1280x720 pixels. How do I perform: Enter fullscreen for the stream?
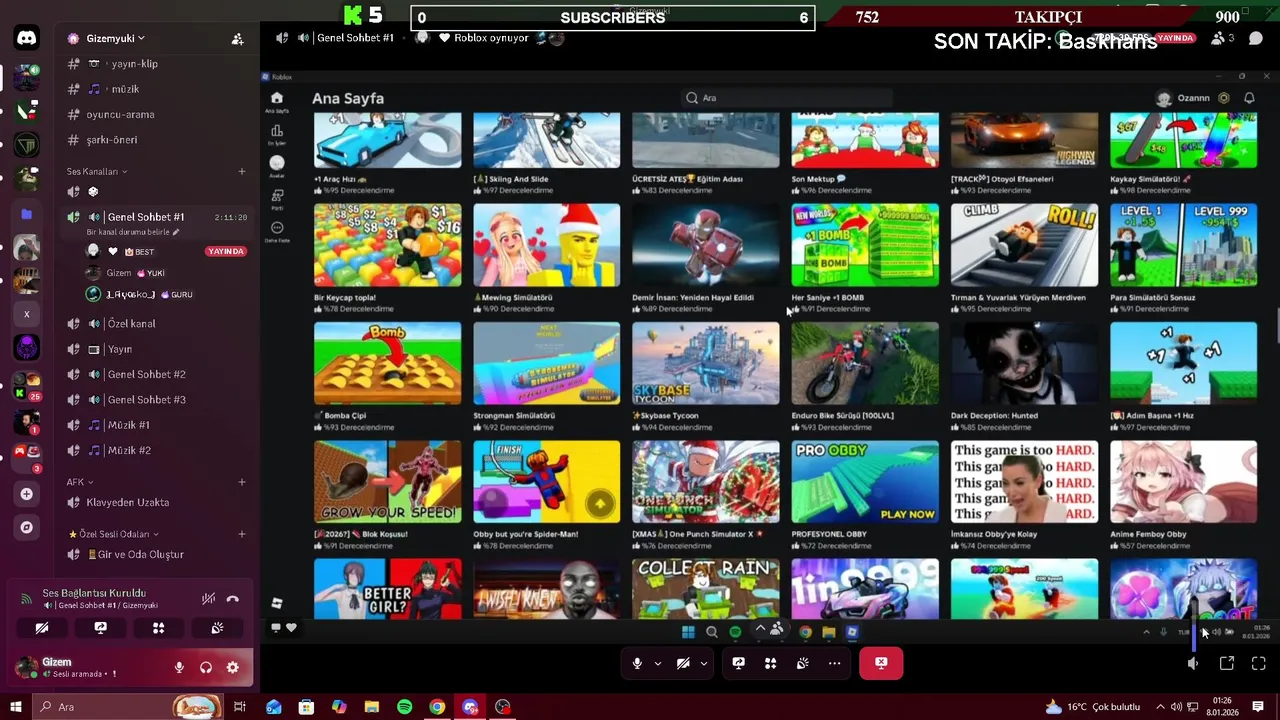click(x=1259, y=663)
